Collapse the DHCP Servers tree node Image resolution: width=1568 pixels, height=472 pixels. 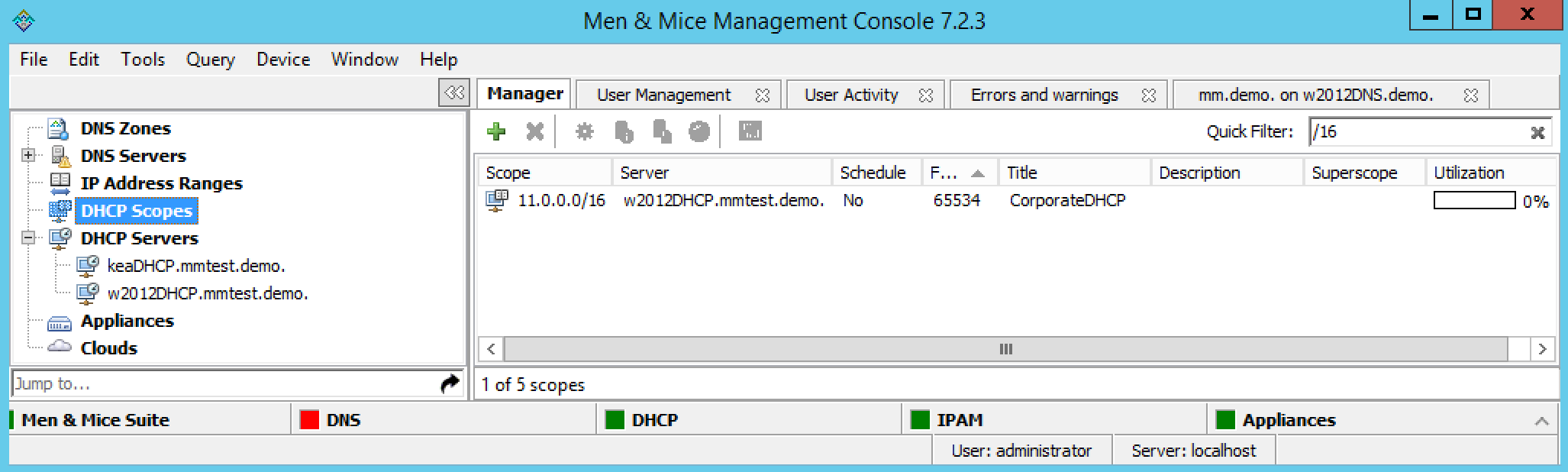(x=28, y=238)
